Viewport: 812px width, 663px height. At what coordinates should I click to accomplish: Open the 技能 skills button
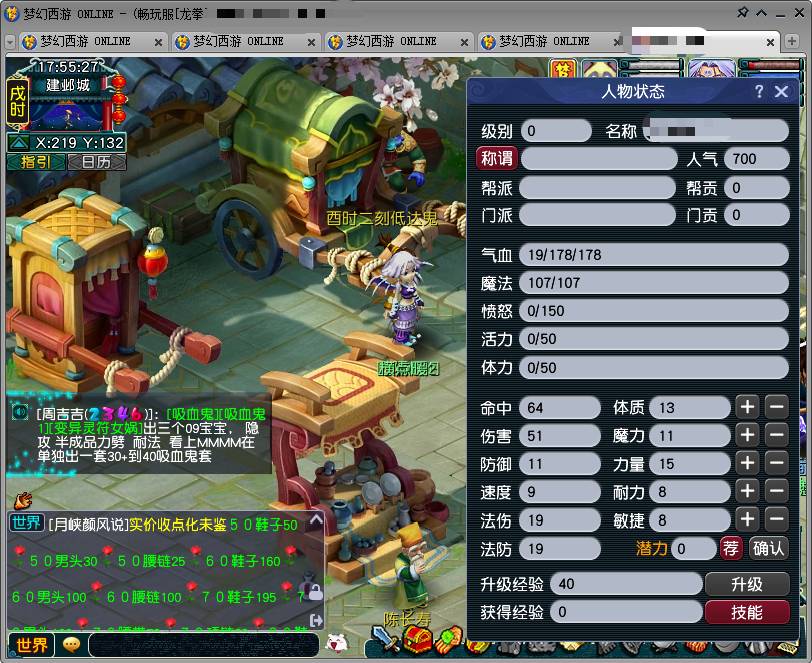click(747, 612)
